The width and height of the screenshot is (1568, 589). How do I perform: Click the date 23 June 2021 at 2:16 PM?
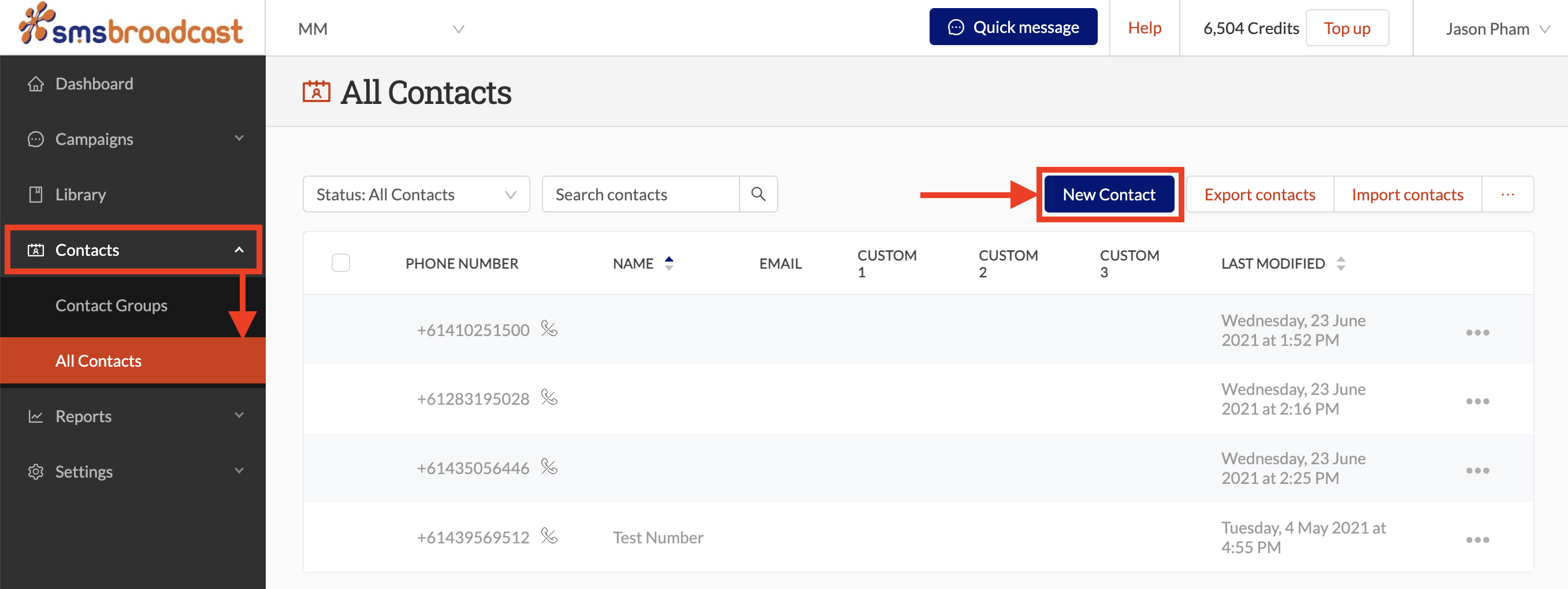(1293, 398)
